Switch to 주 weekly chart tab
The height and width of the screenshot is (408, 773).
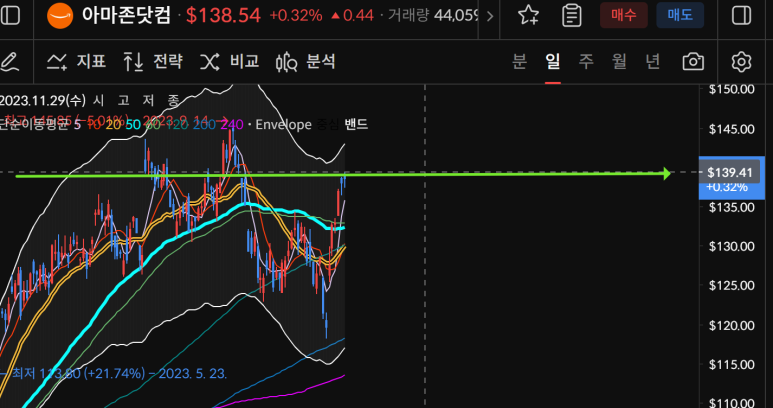pyautogui.click(x=586, y=62)
